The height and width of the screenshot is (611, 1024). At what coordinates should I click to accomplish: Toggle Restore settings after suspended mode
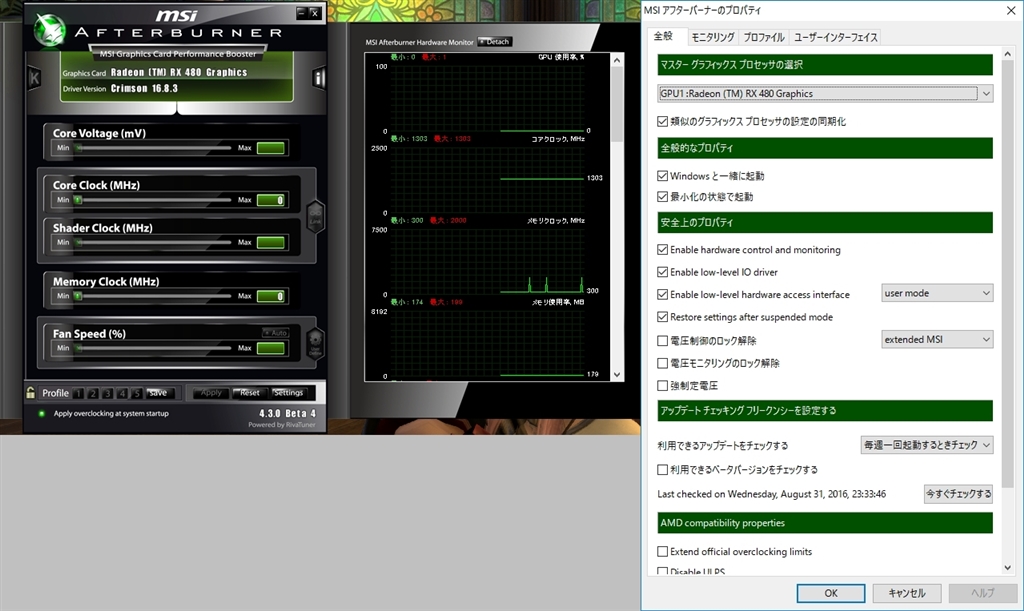[x=662, y=317]
